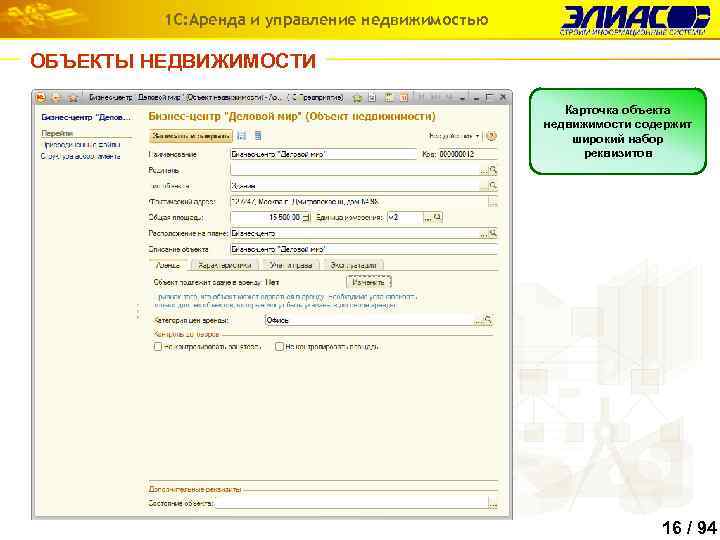Image resolution: width=720 pixels, height=540 pixels.
Task: Open Структура всего объекта link in sidebar
Action: [81, 157]
